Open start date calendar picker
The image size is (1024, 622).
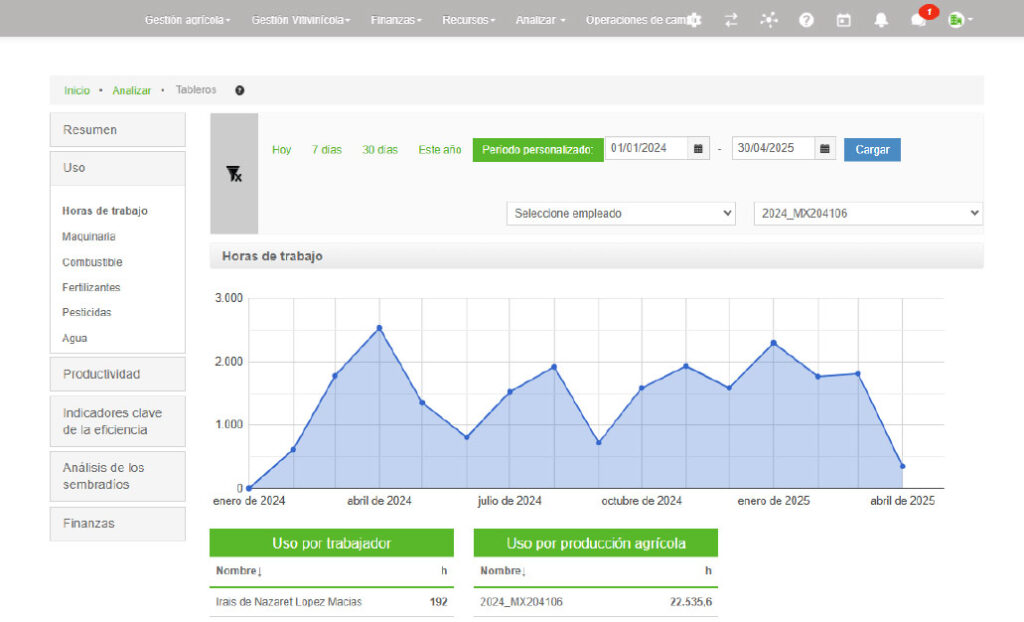699,149
